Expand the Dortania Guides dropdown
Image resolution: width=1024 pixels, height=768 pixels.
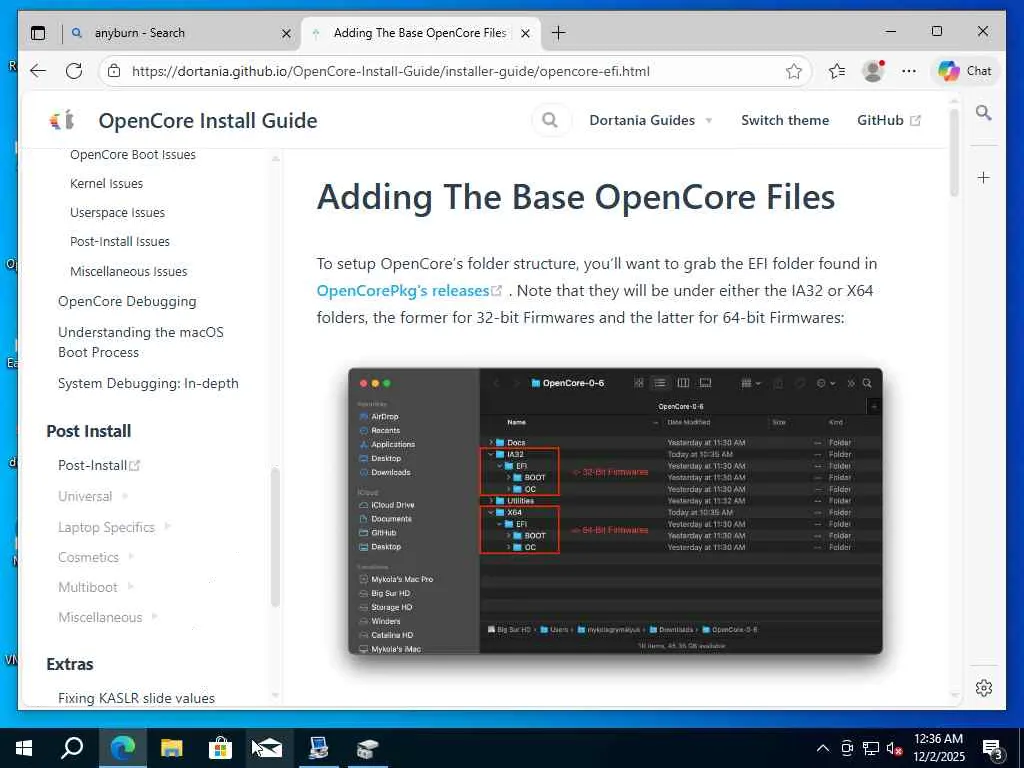point(650,120)
